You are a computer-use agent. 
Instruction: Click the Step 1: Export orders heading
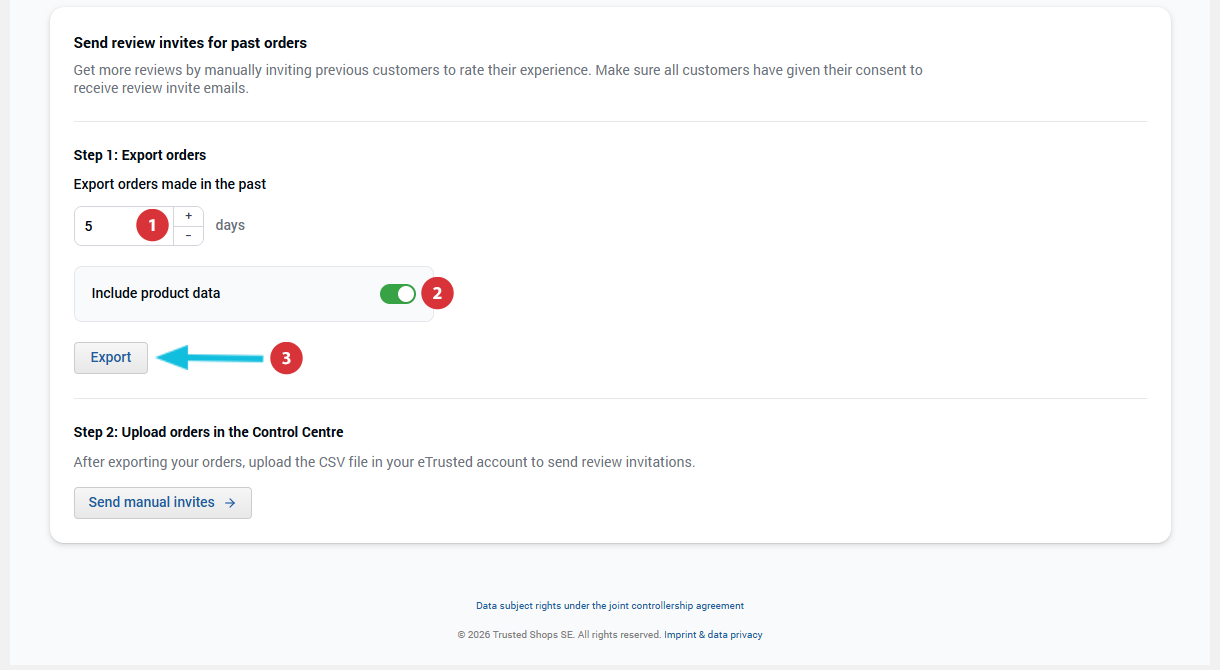(139, 155)
